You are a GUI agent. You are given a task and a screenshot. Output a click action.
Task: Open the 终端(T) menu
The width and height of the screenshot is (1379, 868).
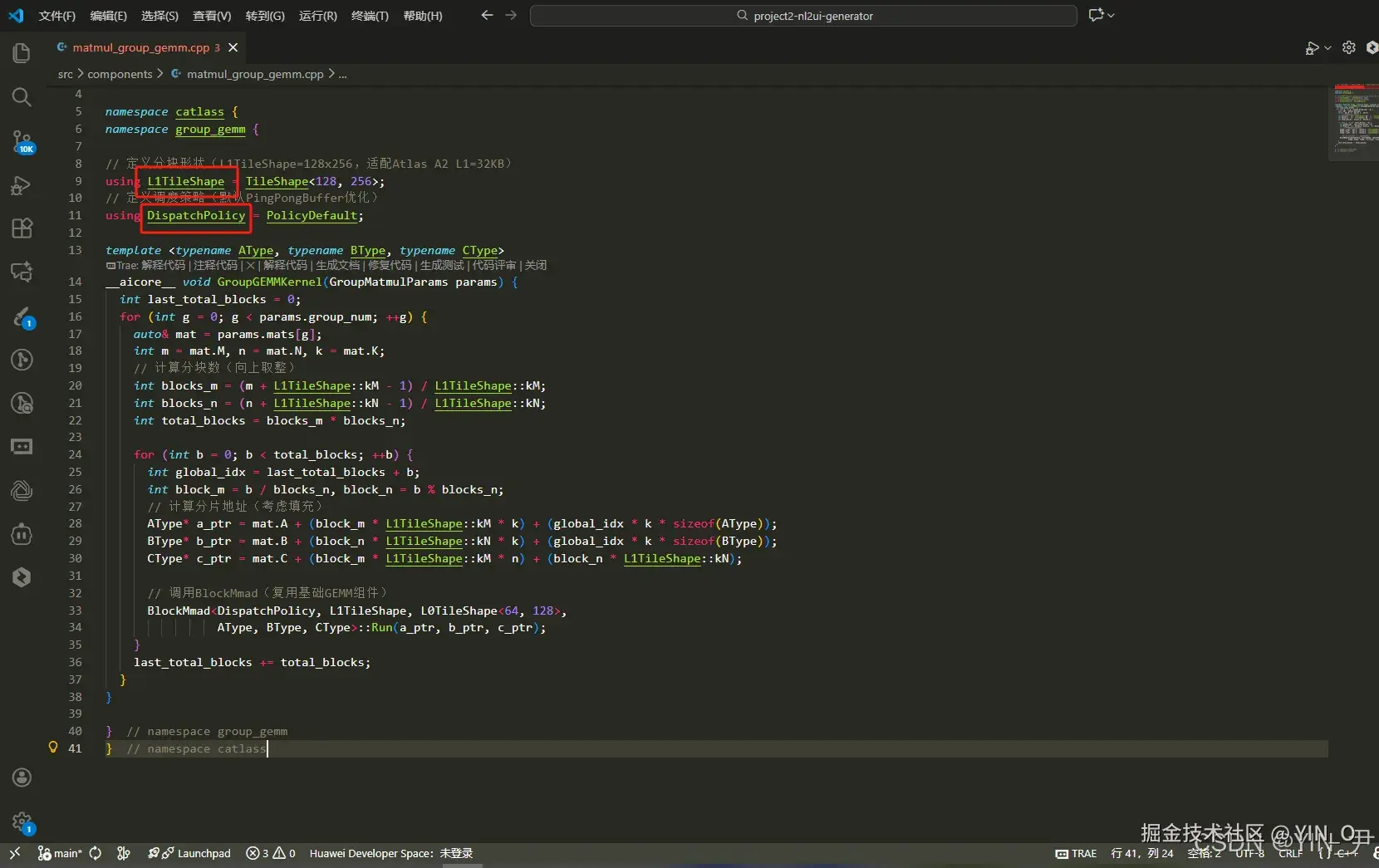(x=370, y=16)
